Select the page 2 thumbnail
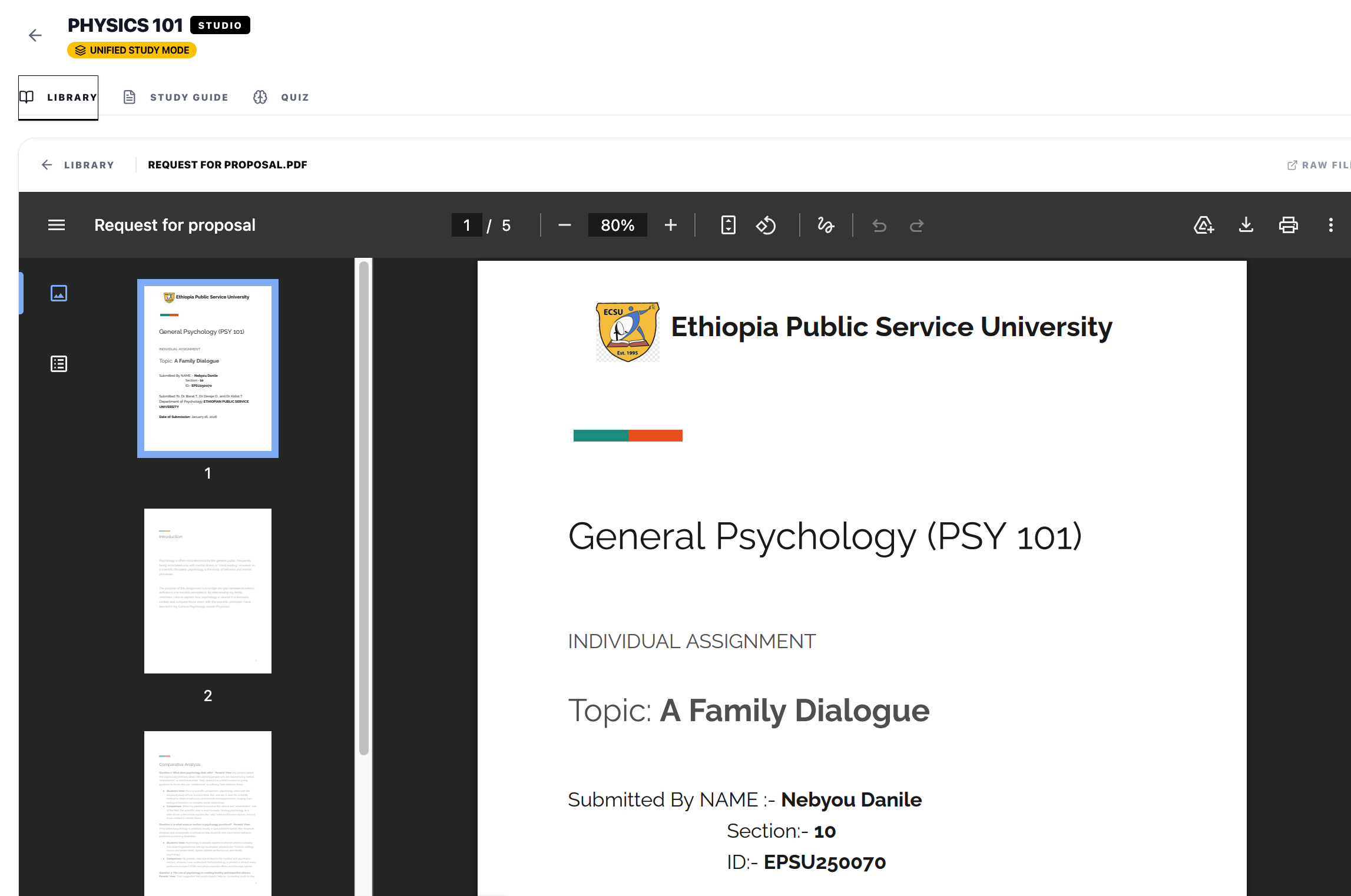The width and height of the screenshot is (1351, 896). (207, 590)
